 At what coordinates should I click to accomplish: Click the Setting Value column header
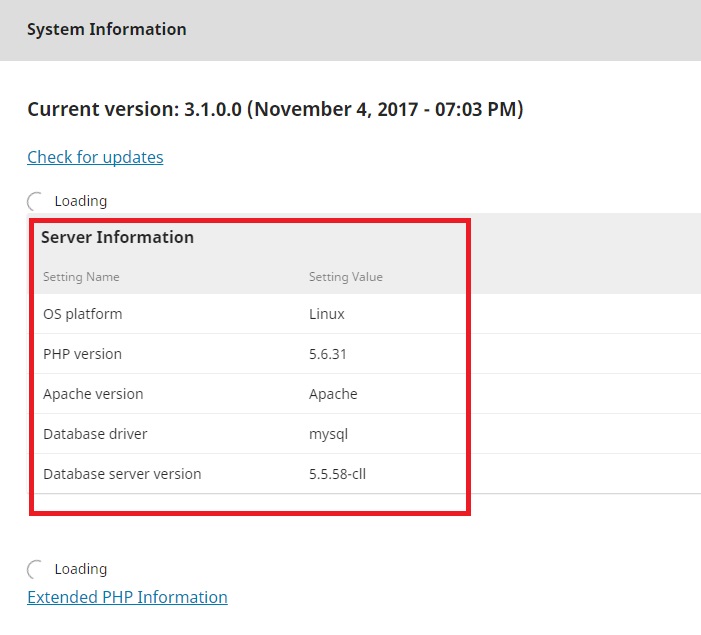click(346, 277)
